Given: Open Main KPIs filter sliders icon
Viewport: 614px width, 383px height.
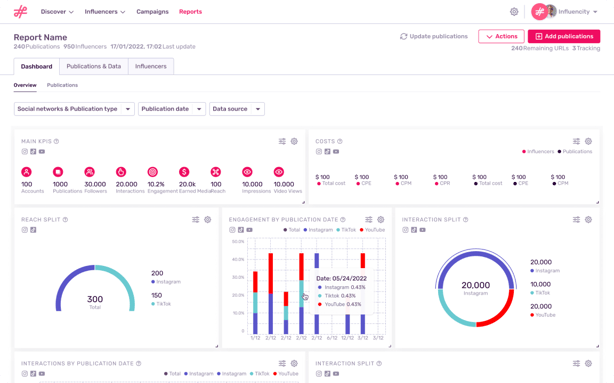Looking at the screenshot, I should [282, 141].
